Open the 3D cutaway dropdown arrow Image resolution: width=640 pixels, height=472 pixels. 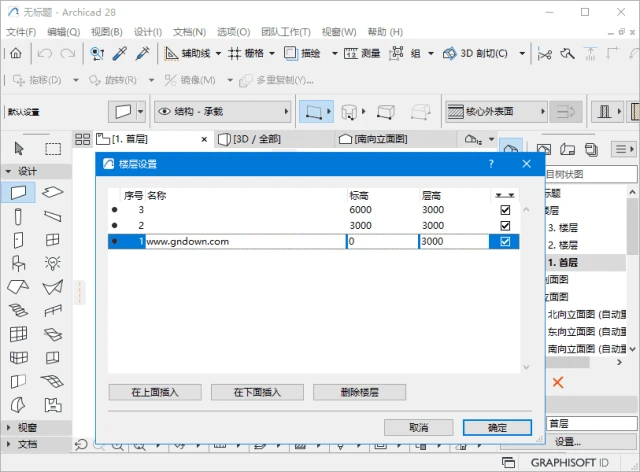coord(522,53)
